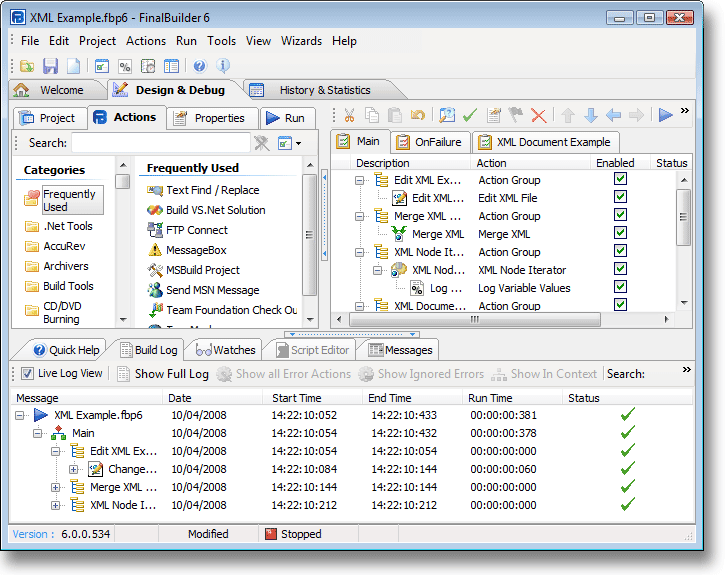Open the Wizards menu
The width and height of the screenshot is (726, 575).
[x=301, y=41]
